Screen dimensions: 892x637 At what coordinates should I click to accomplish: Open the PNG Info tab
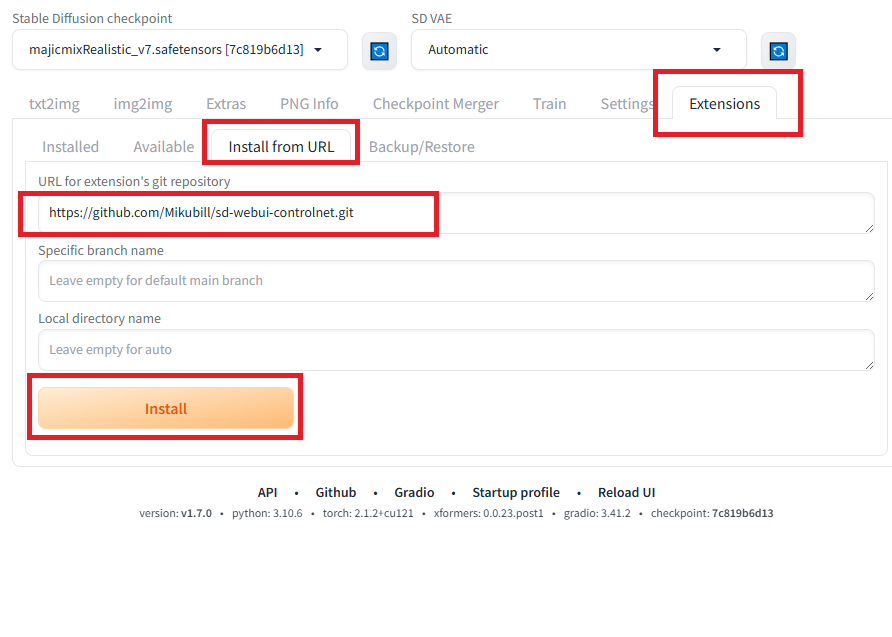(x=309, y=104)
